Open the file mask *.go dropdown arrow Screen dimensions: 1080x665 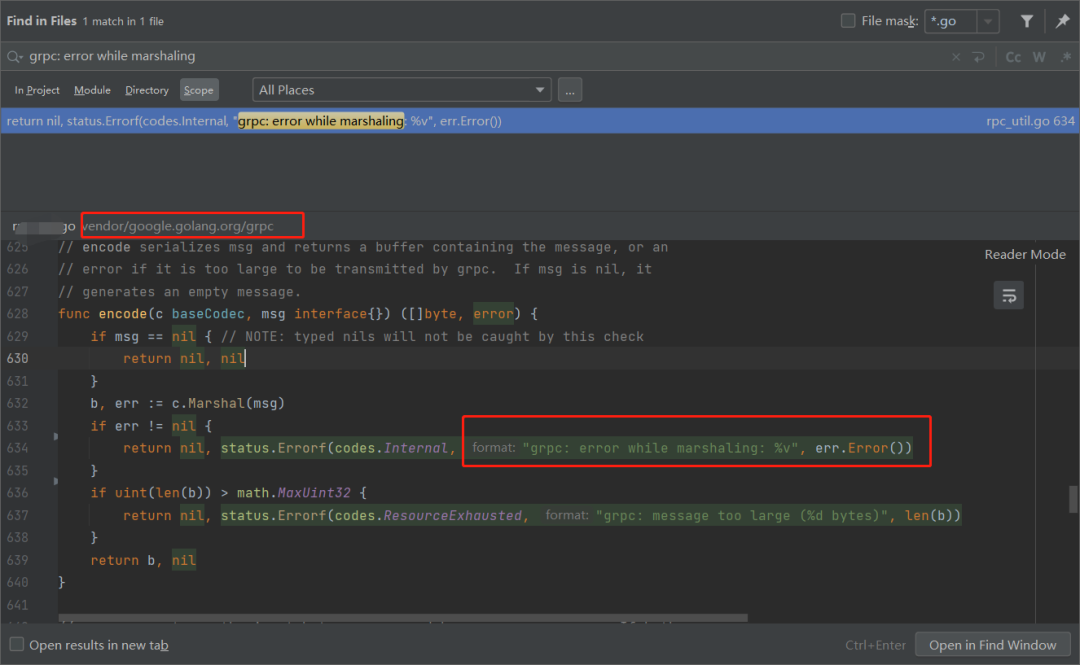tap(988, 21)
